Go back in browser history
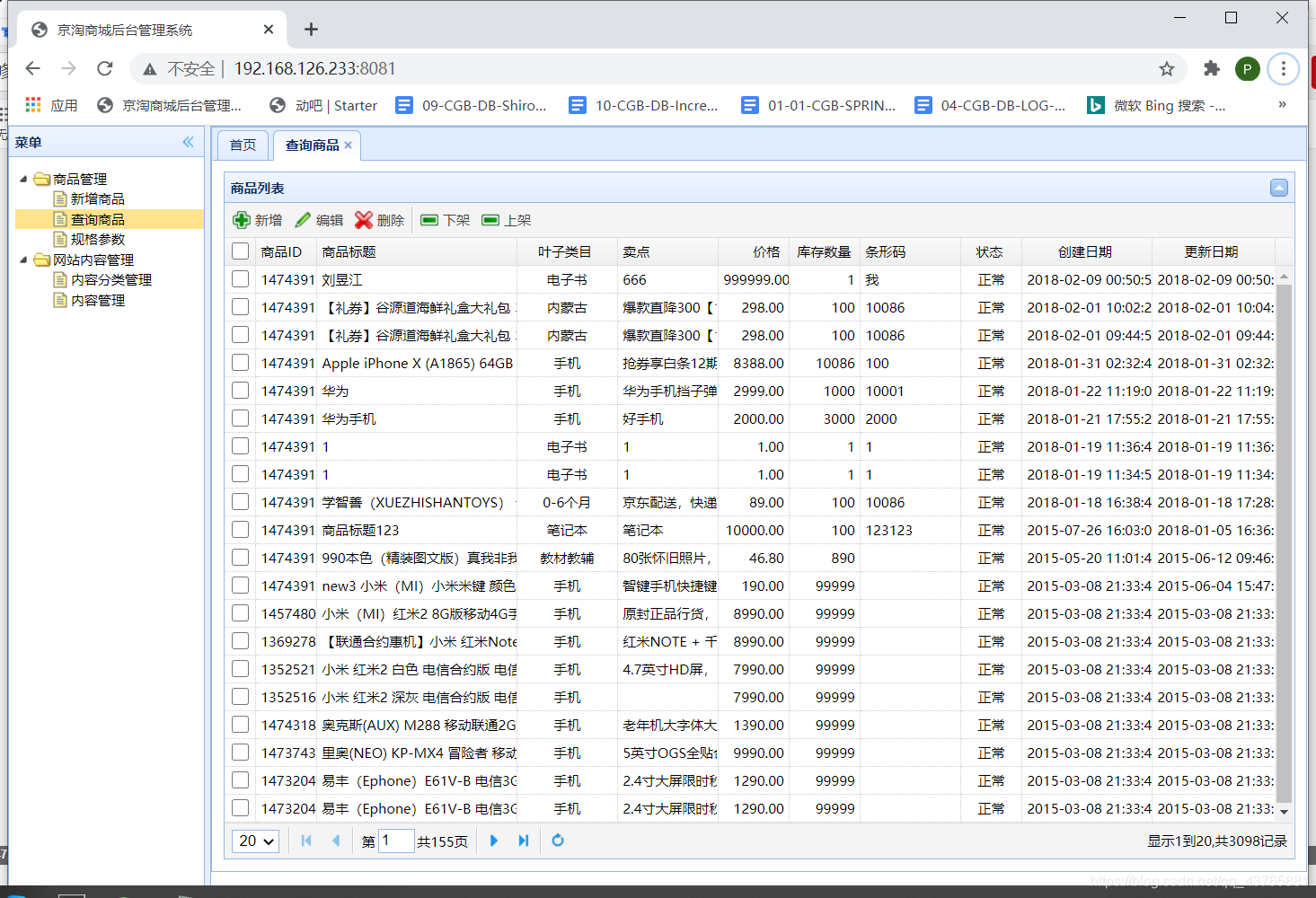The height and width of the screenshot is (898, 1316). pyautogui.click(x=33, y=68)
